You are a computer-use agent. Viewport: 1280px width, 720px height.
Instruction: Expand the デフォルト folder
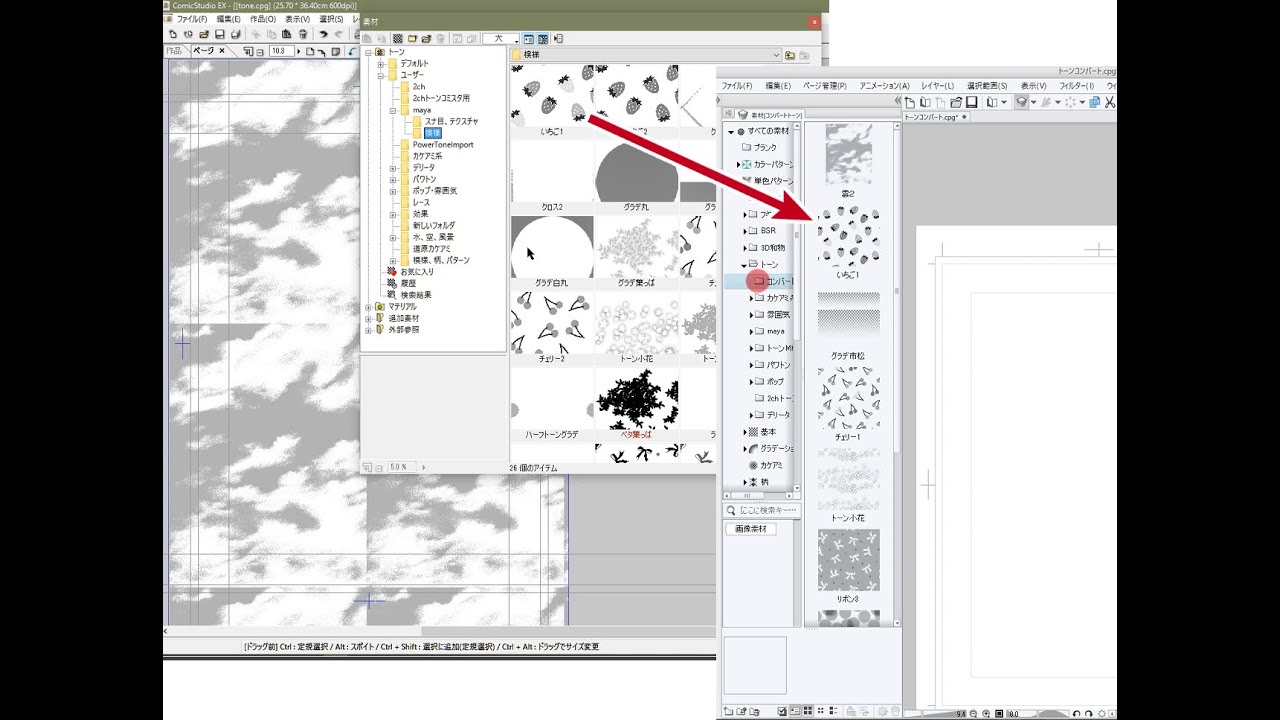point(381,63)
